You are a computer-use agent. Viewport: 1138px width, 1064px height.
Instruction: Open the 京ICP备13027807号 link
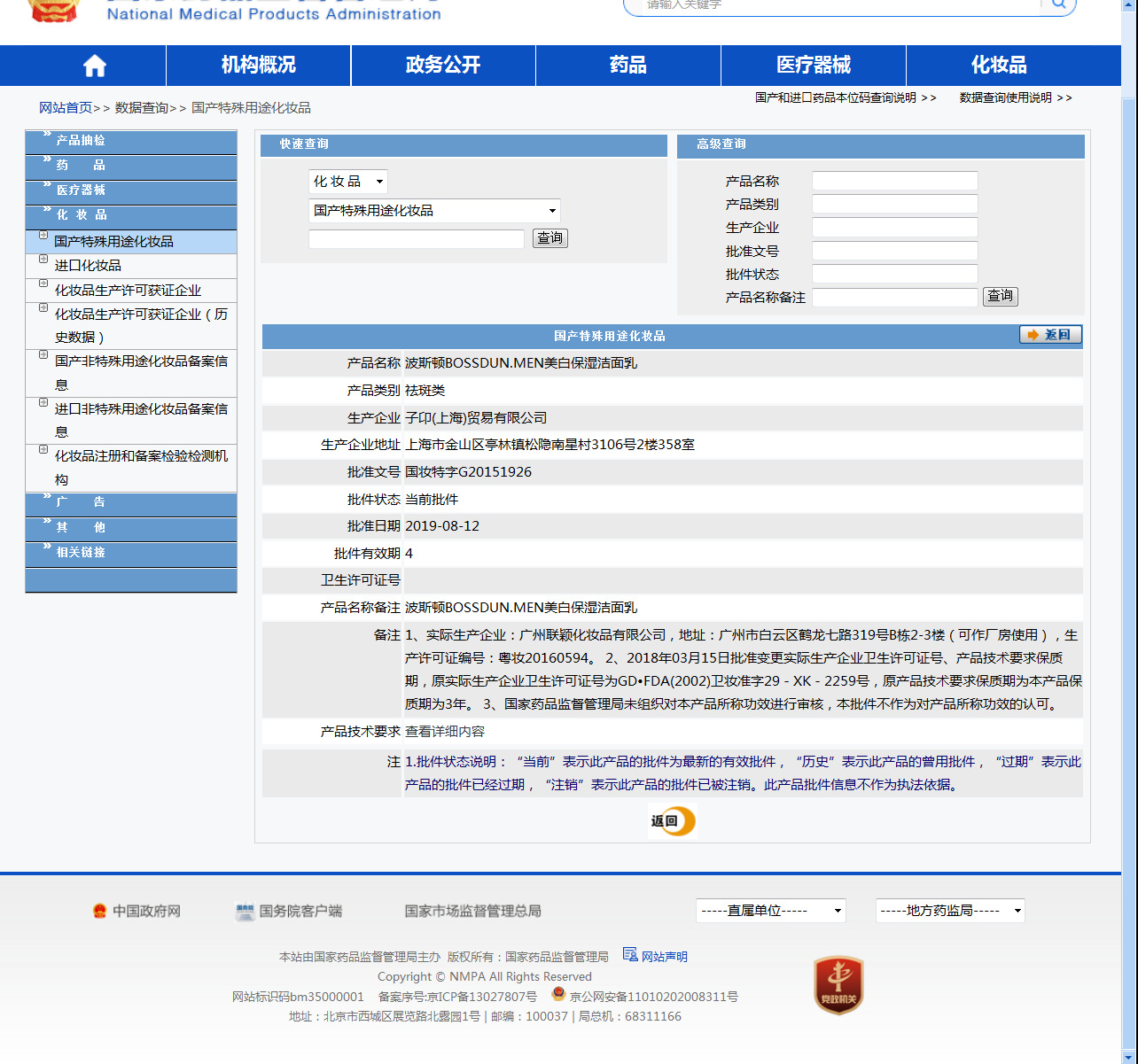tap(482, 997)
